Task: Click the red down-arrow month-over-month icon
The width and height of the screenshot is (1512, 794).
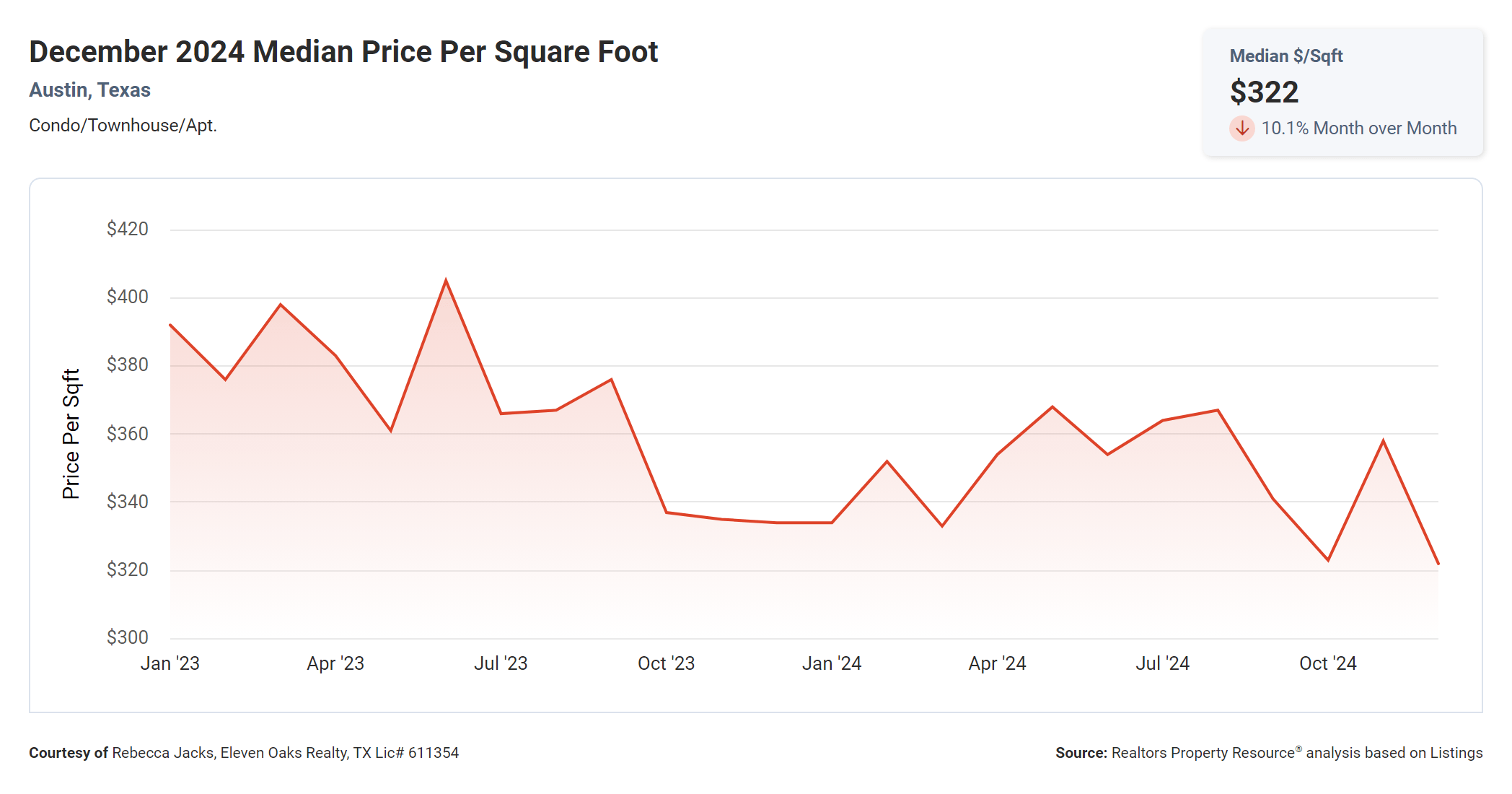Action: (1241, 128)
